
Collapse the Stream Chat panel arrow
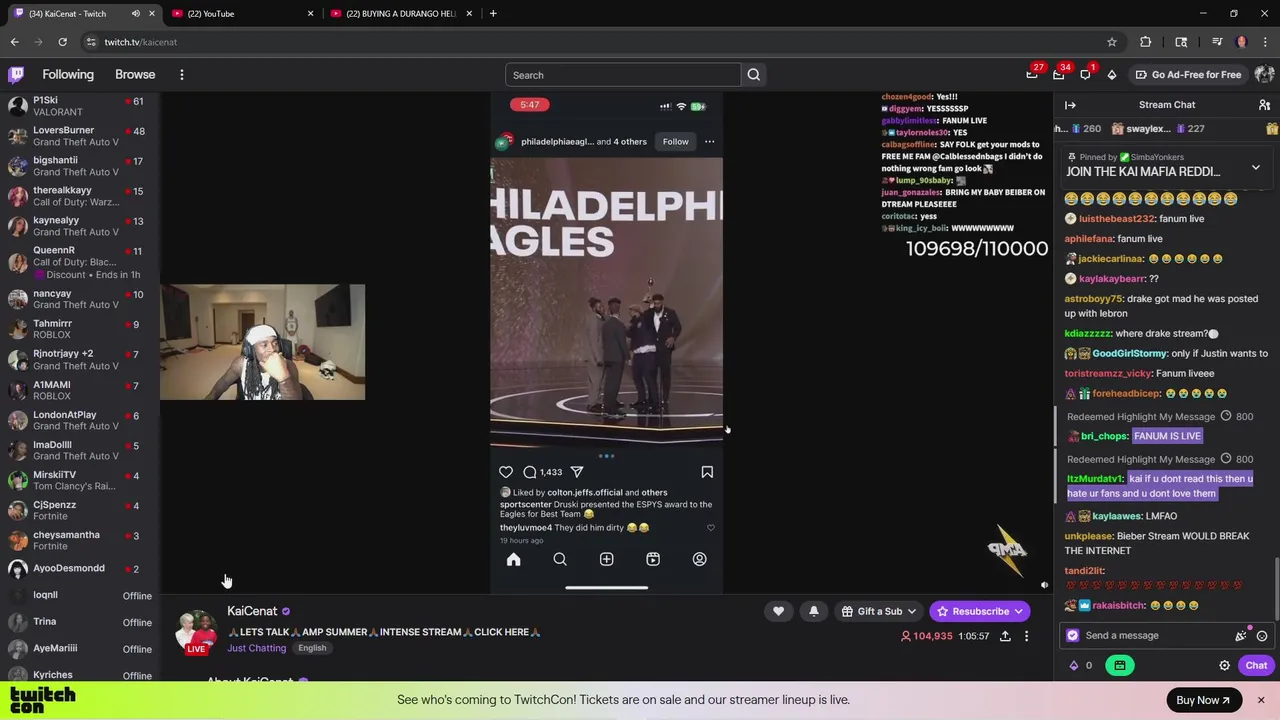1070,105
